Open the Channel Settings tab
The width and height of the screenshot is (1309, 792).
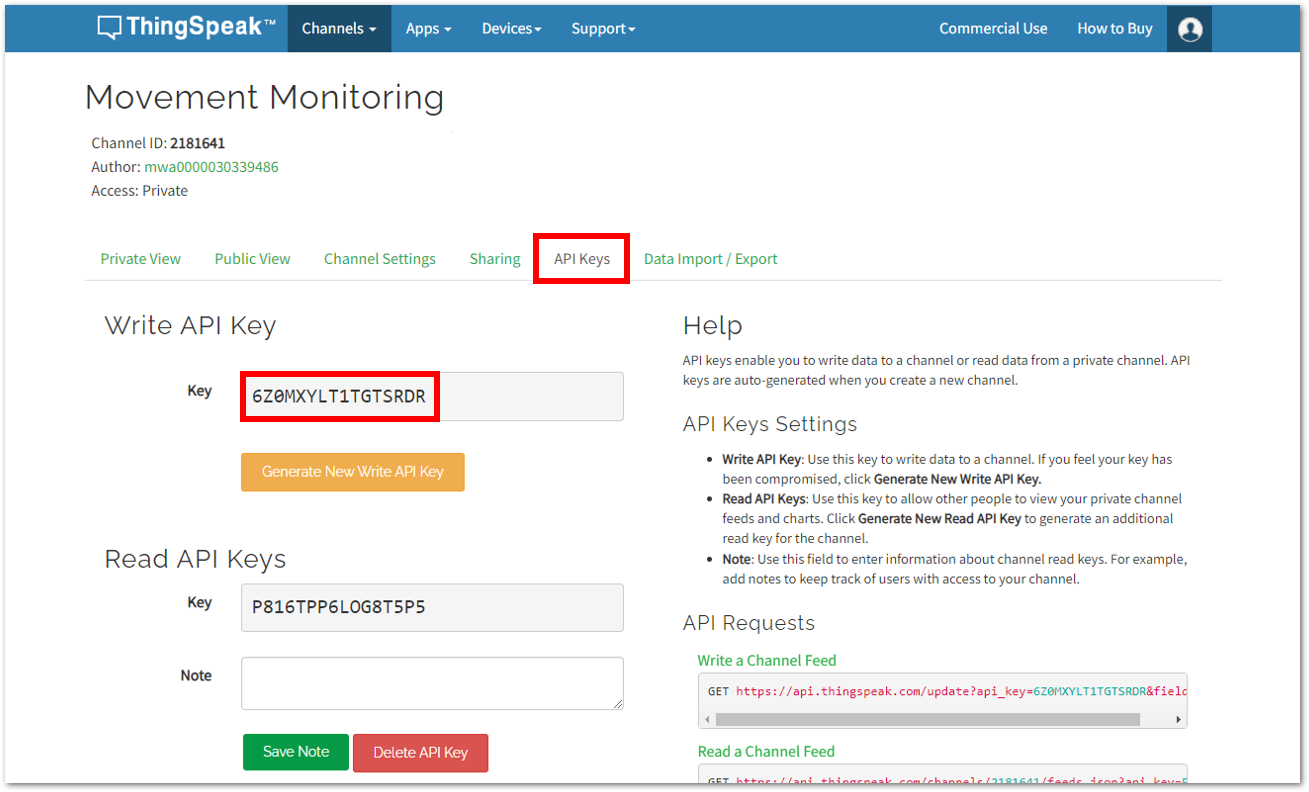tap(380, 259)
